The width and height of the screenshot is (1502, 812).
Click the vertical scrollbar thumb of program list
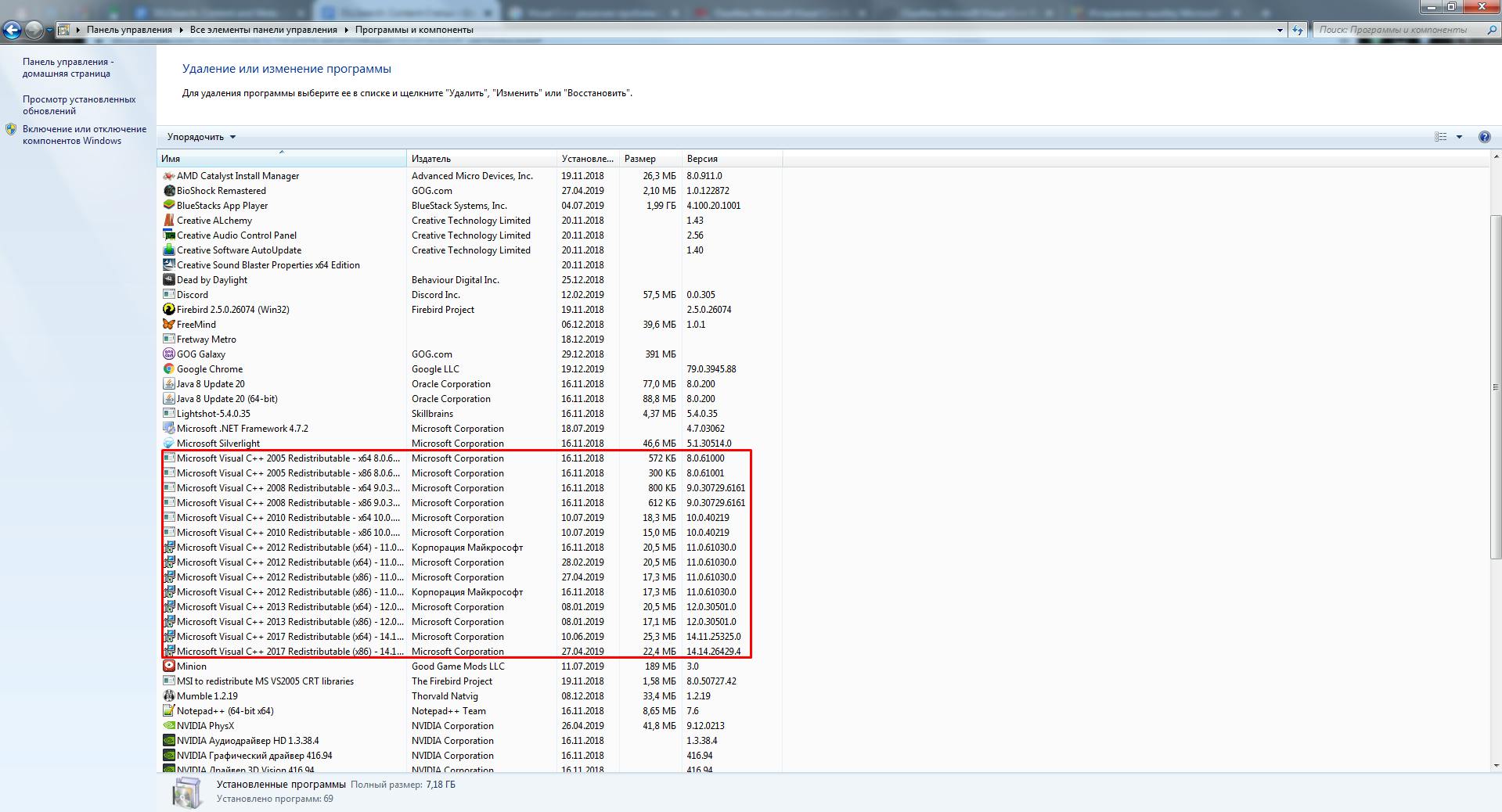coord(1495,386)
